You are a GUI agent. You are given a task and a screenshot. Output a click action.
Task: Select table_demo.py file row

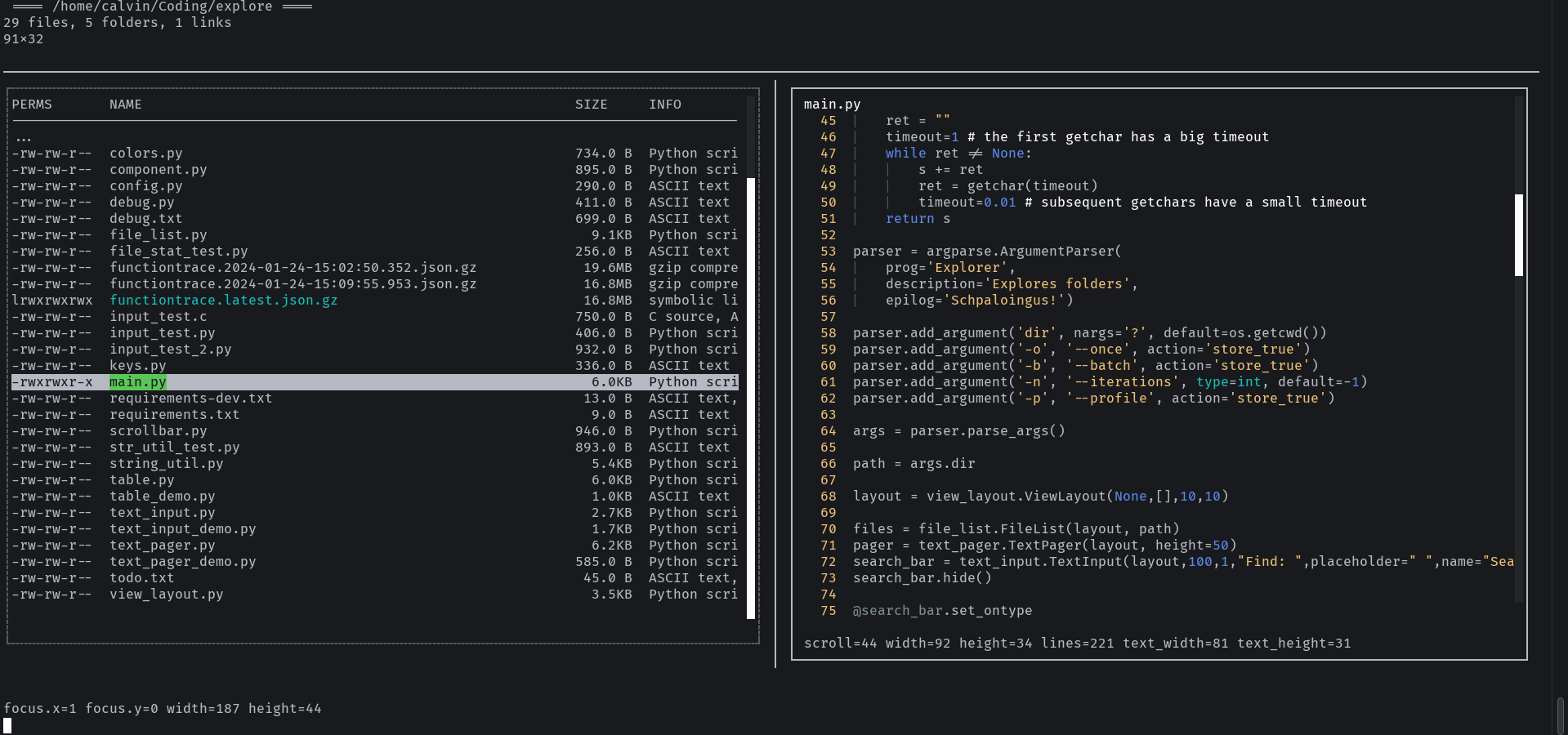coord(374,497)
